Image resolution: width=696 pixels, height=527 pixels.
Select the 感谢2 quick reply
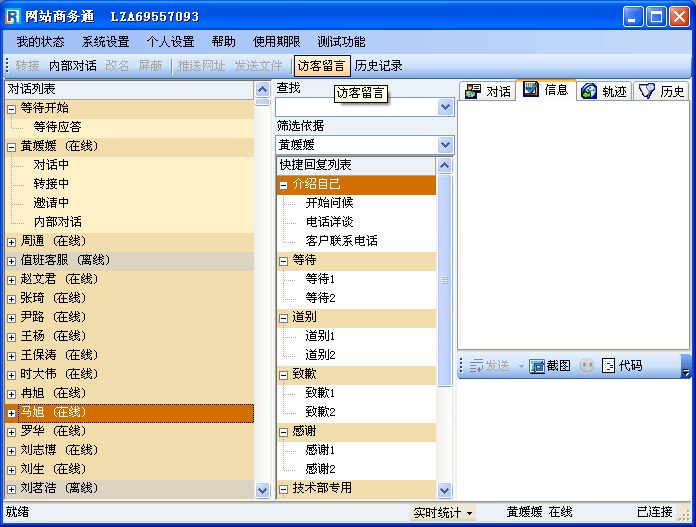[x=320, y=469]
